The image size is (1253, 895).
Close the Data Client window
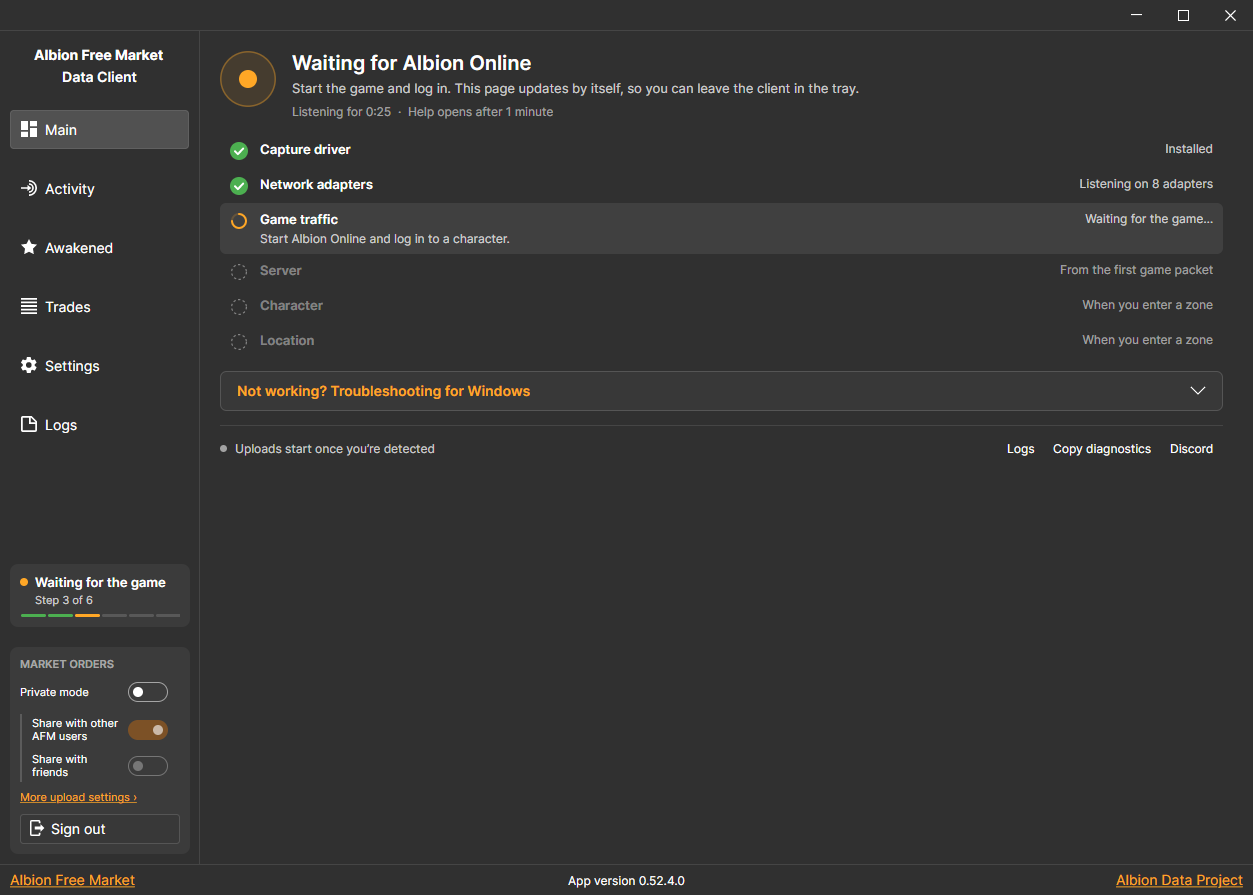1230,15
